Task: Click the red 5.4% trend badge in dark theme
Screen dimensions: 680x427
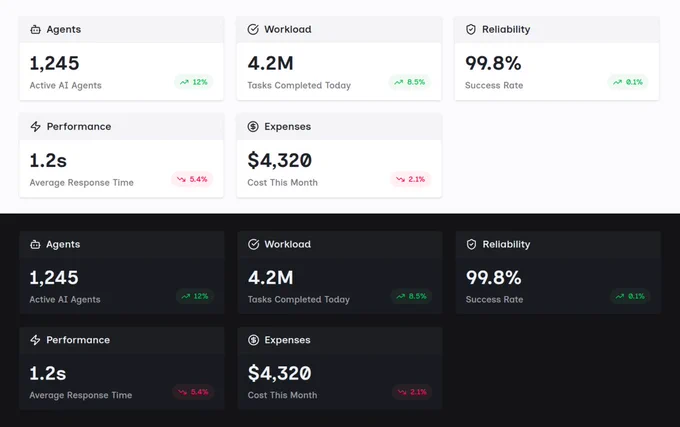Action: coord(193,392)
